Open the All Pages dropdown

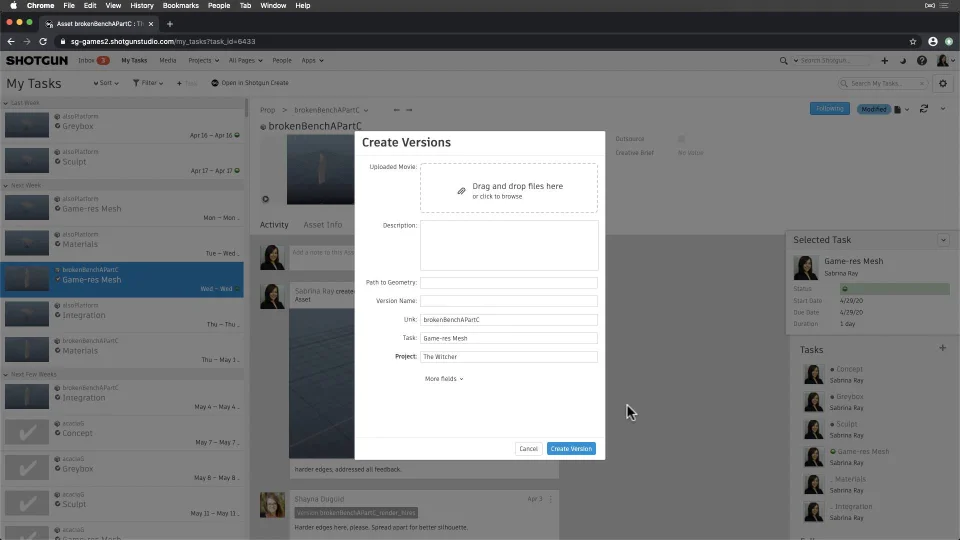245,61
